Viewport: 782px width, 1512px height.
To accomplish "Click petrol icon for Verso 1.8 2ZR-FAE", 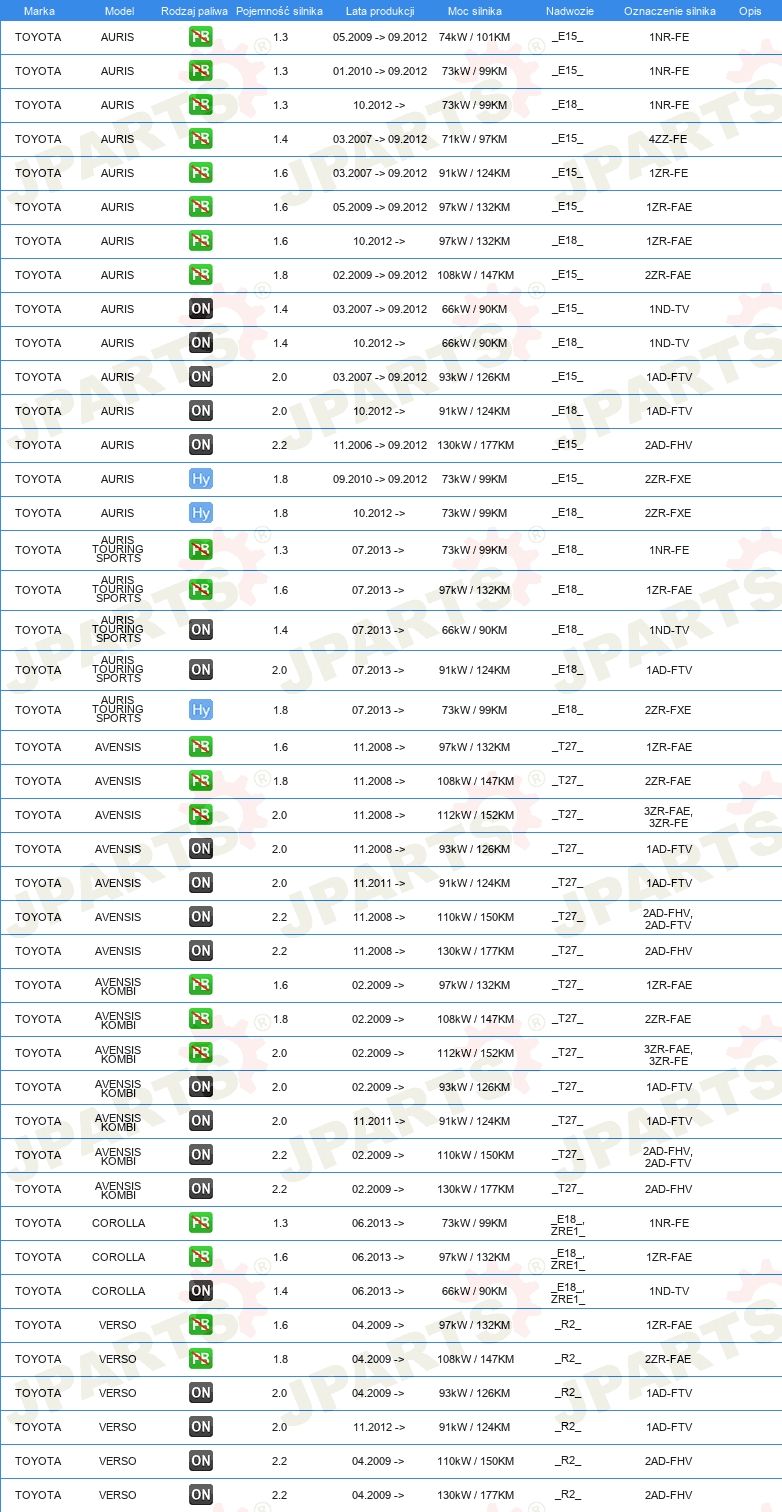I will (x=201, y=1359).
